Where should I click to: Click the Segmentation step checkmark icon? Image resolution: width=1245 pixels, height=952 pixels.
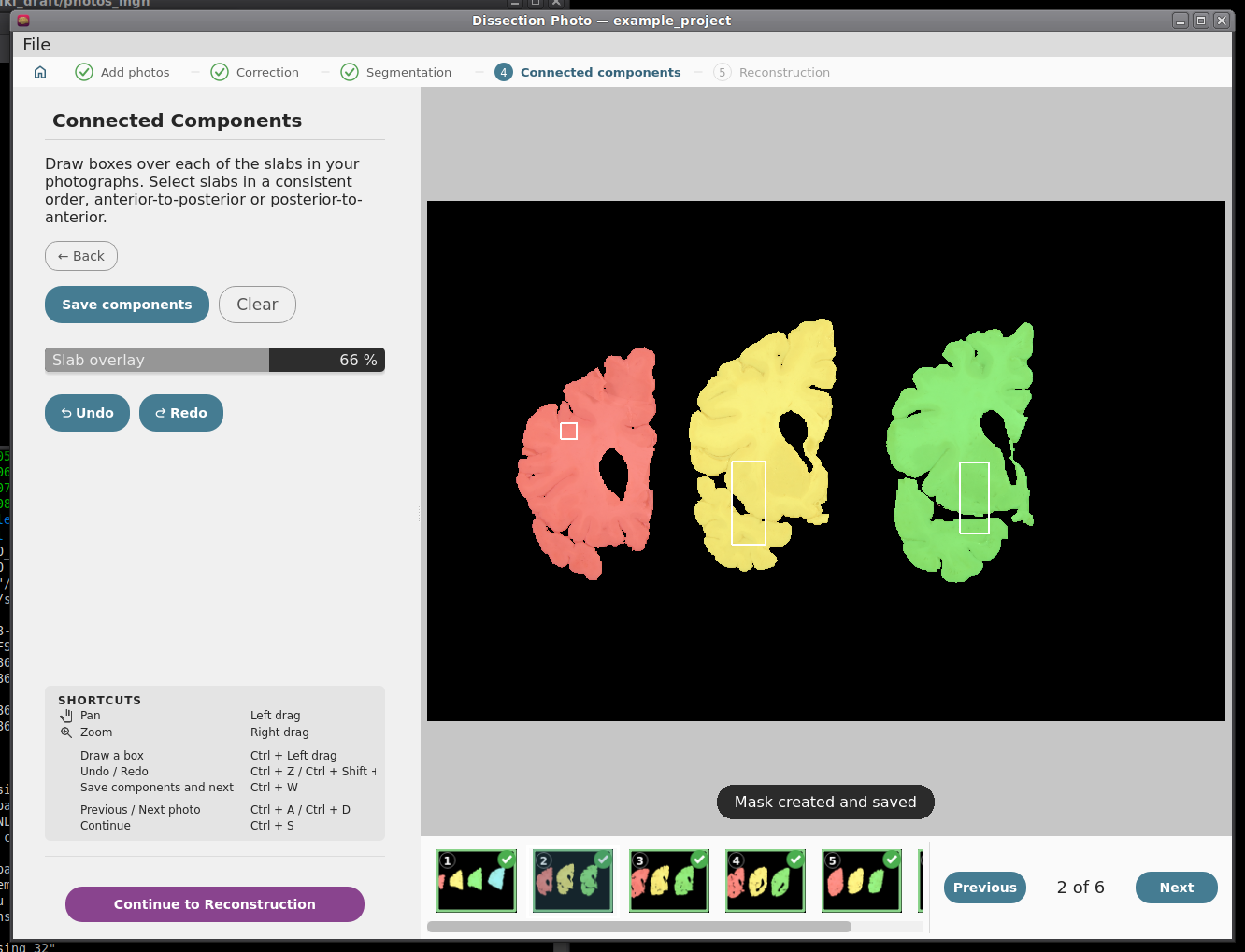click(x=350, y=72)
